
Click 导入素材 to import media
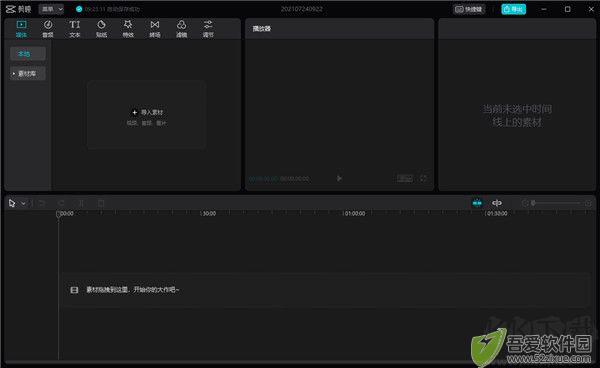pos(147,112)
